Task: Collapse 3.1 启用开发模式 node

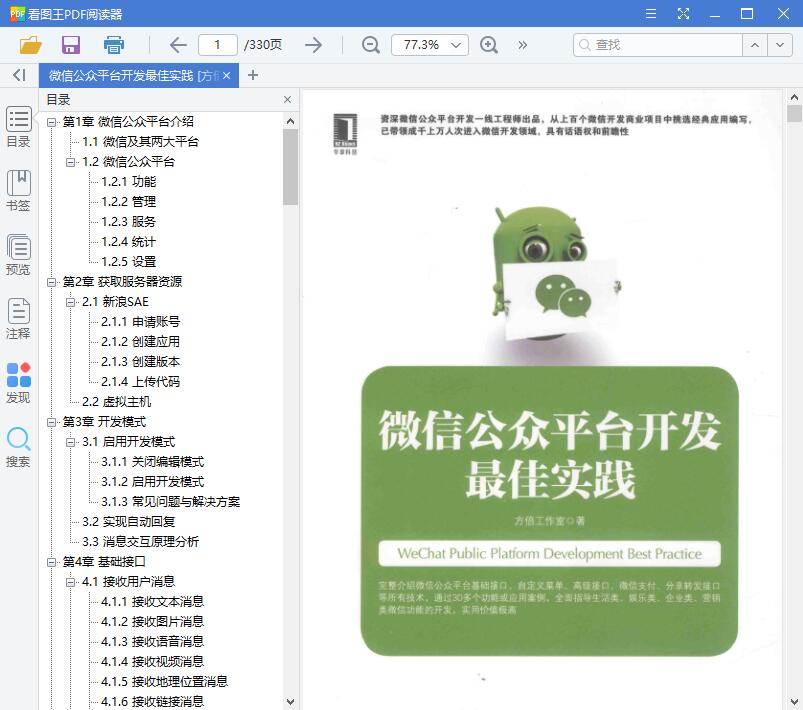Action: [x=71, y=442]
